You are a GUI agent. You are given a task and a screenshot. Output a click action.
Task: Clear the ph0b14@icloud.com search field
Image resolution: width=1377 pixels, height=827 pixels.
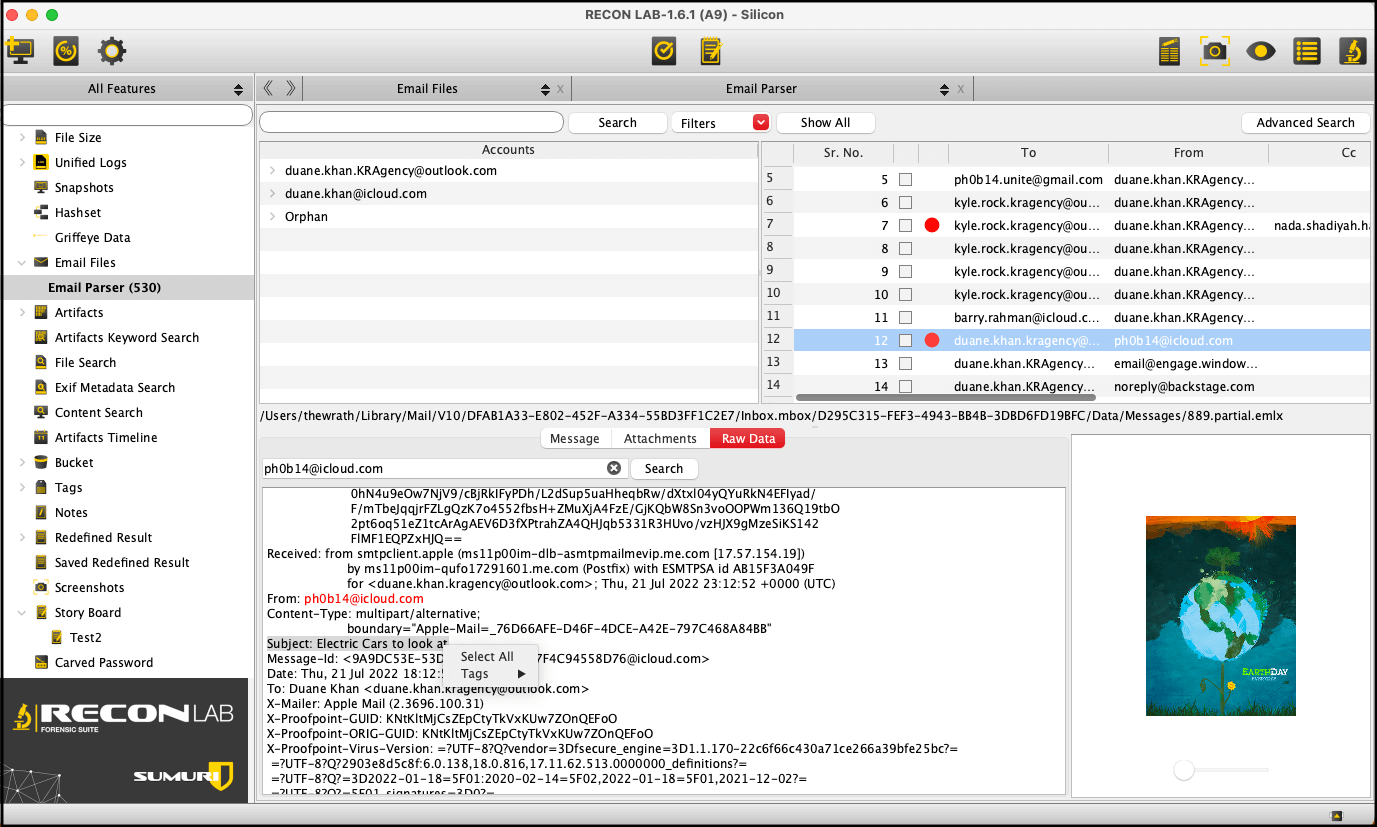(614, 468)
